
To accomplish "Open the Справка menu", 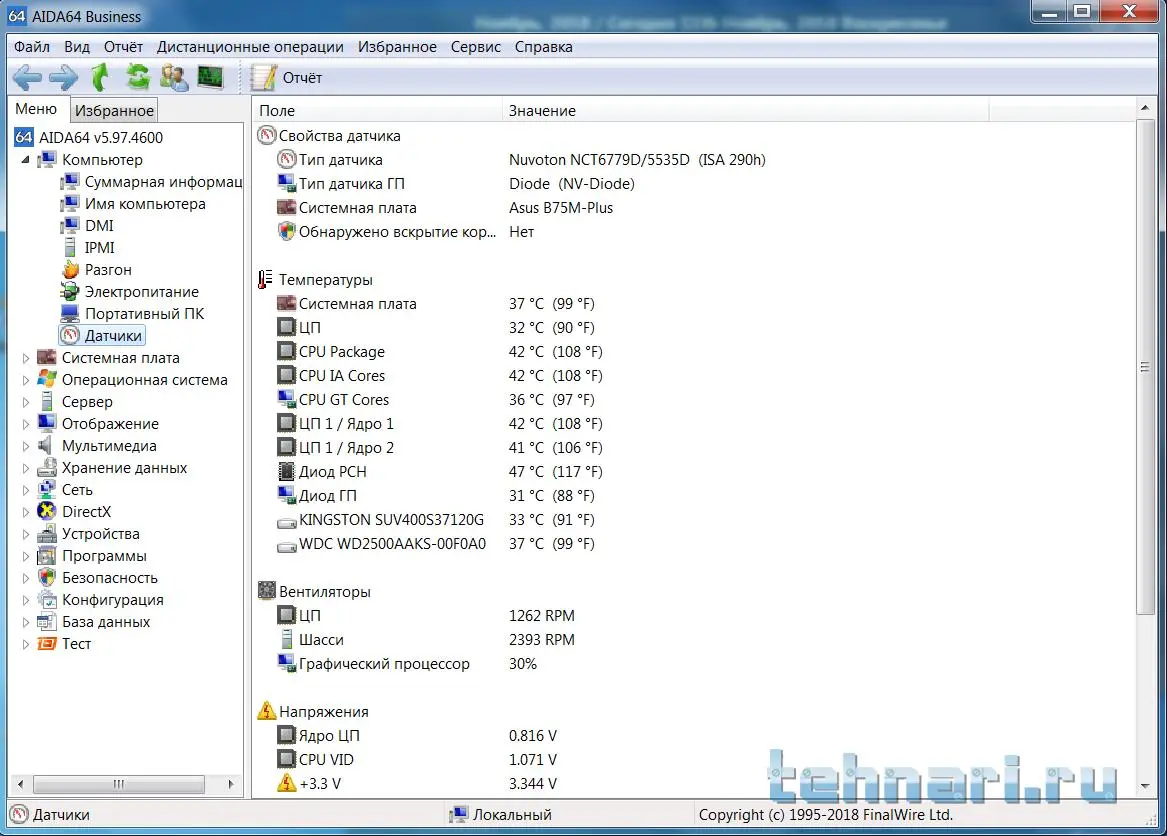I will coord(543,47).
